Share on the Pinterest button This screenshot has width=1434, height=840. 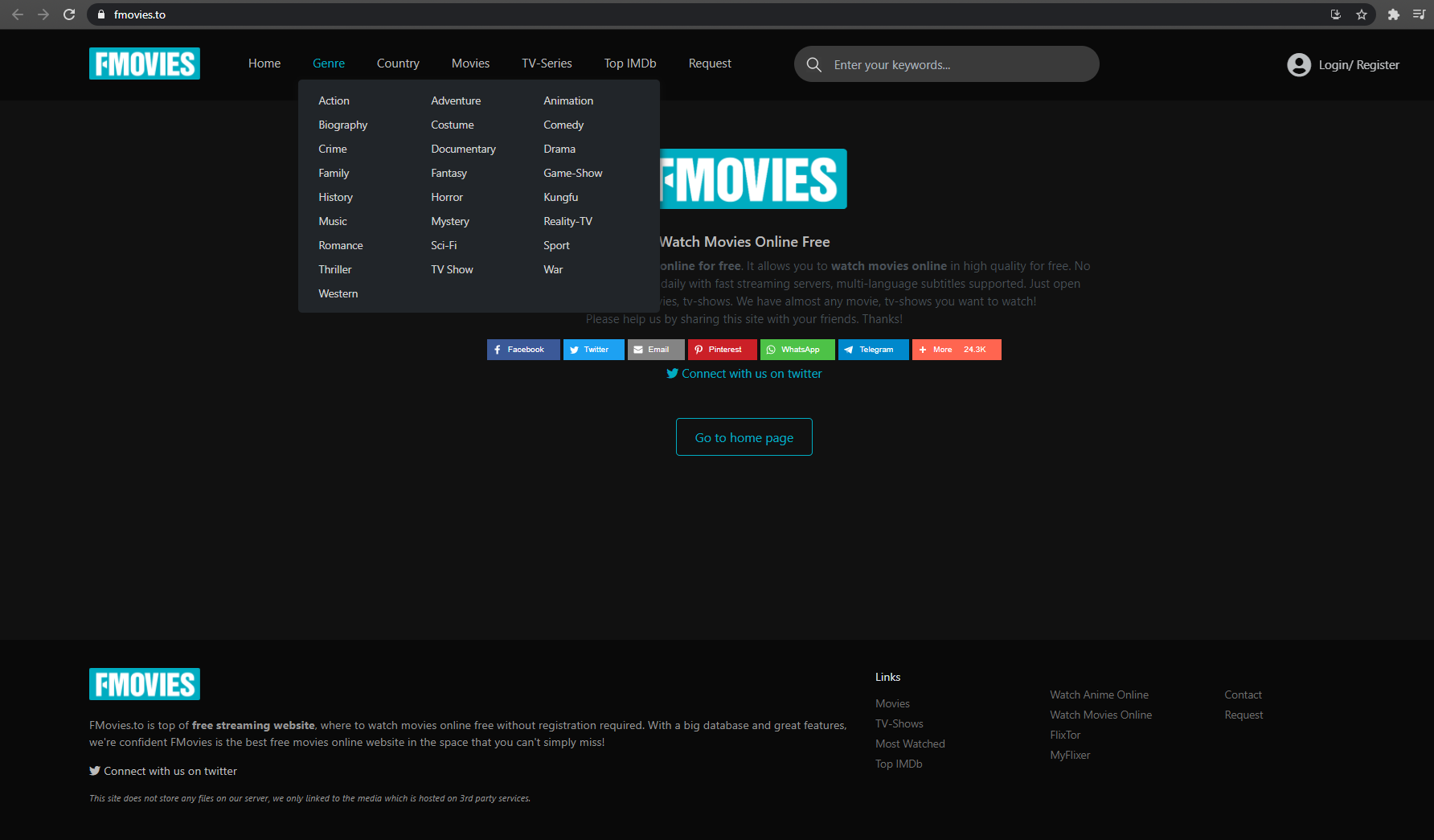723,350
